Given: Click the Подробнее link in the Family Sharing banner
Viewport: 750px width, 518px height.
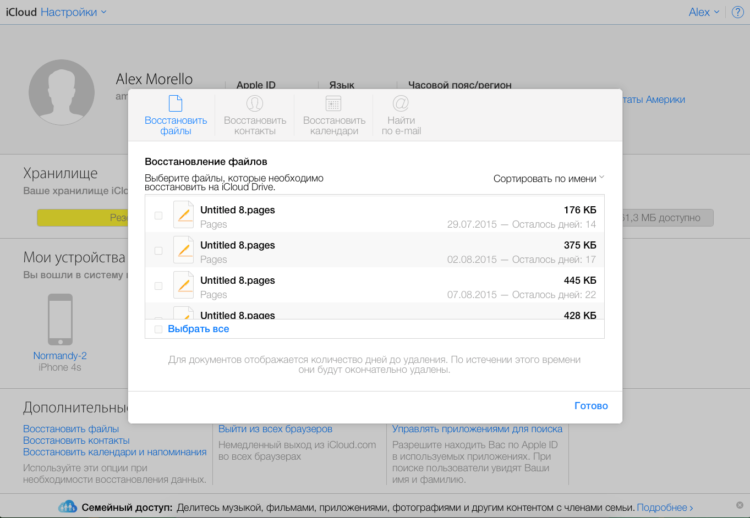Looking at the screenshot, I should 665,507.
